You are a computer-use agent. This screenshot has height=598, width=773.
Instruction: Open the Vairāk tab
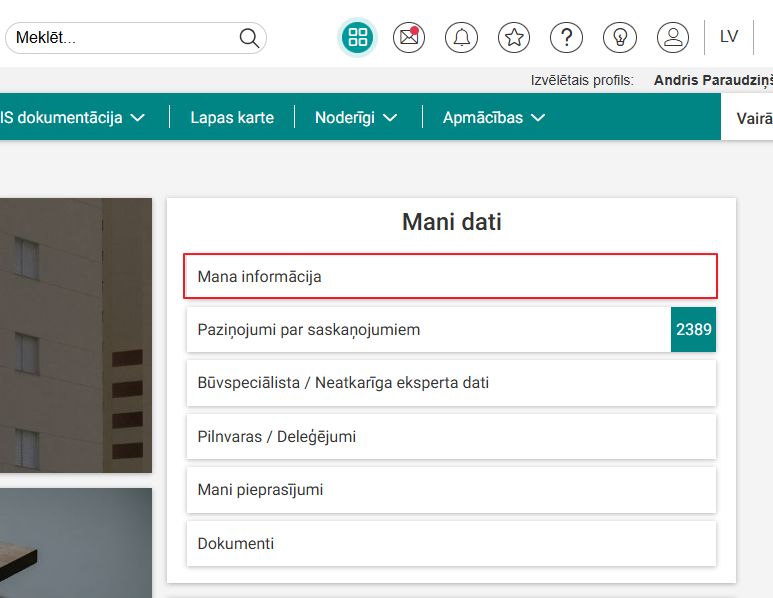[x=753, y=118]
